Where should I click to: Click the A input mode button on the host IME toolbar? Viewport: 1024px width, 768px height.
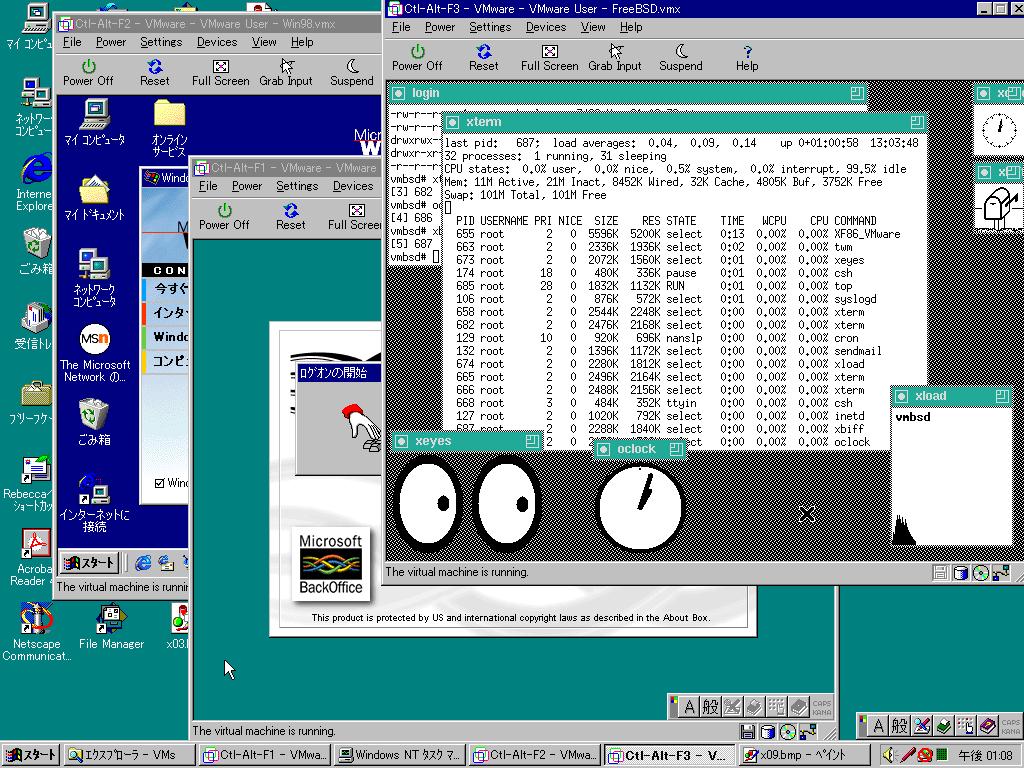[x=878, y=726]
